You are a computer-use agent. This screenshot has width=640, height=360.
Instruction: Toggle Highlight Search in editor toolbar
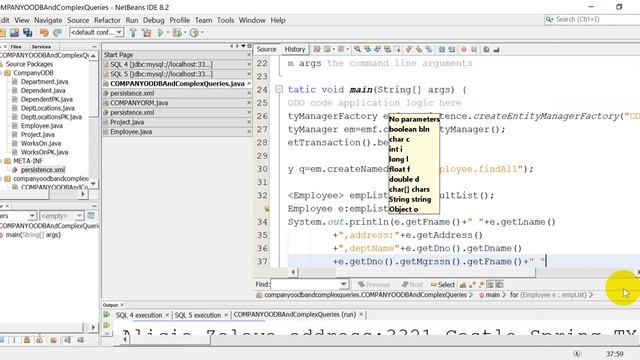coord(387,49)
